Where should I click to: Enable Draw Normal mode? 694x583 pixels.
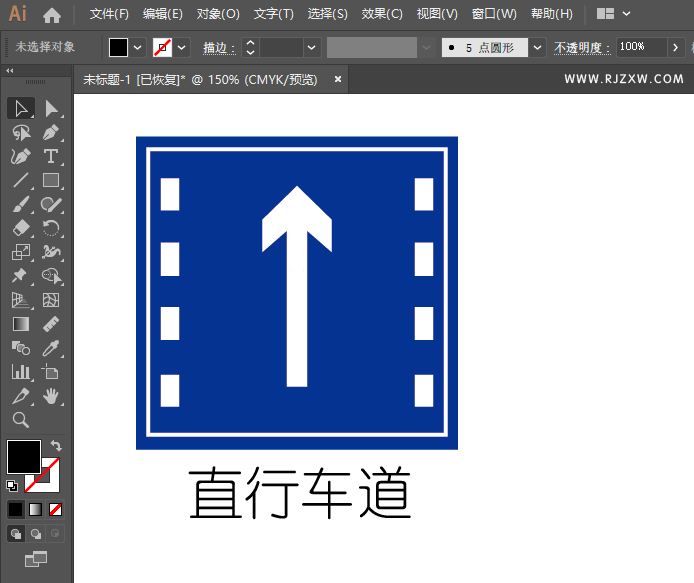[x=16, y=534]
